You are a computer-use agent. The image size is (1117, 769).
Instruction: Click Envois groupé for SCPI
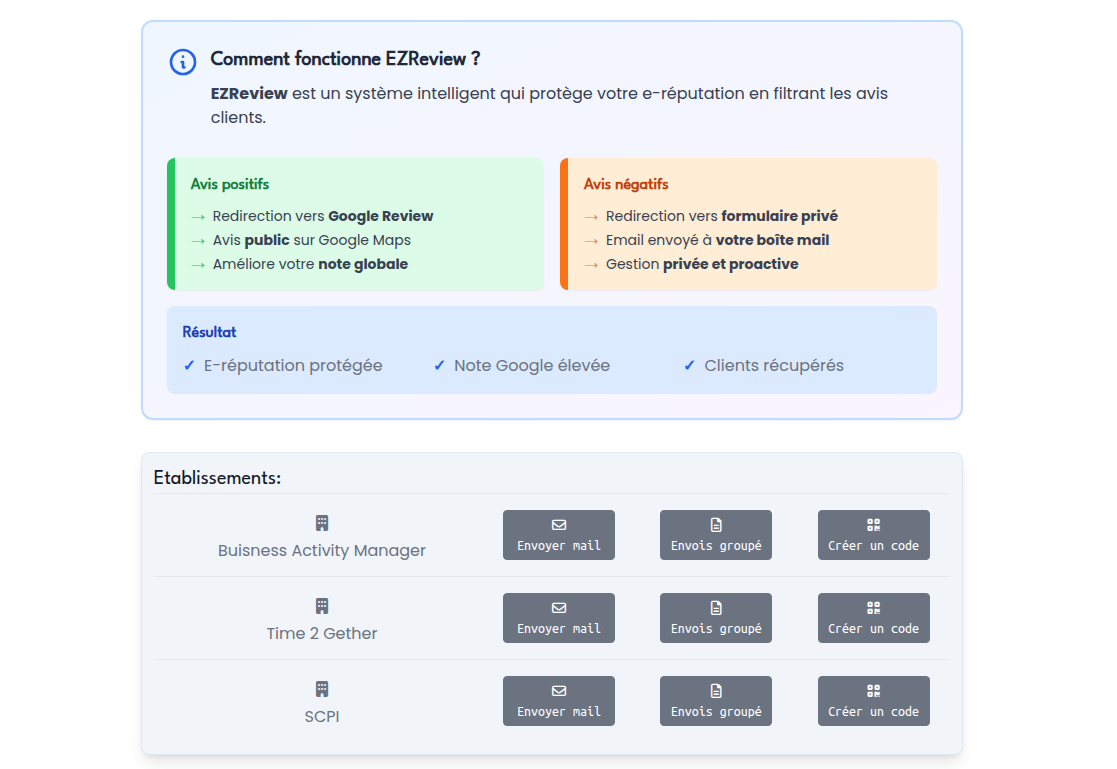(x=715, y=700)
